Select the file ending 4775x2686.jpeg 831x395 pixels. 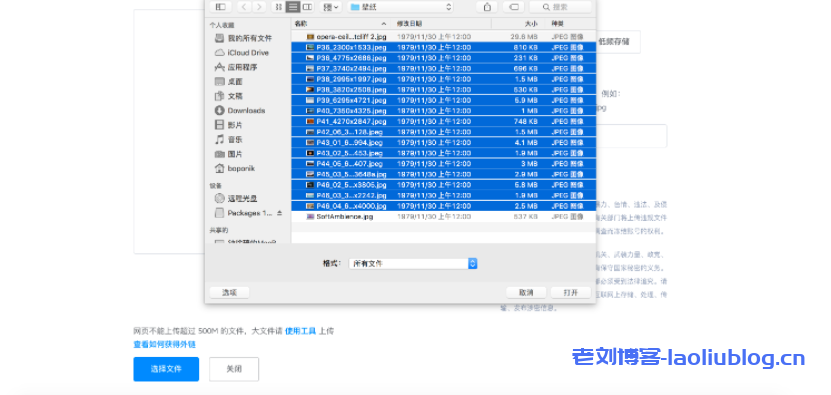pyautogui.click(x=443, y=58)
